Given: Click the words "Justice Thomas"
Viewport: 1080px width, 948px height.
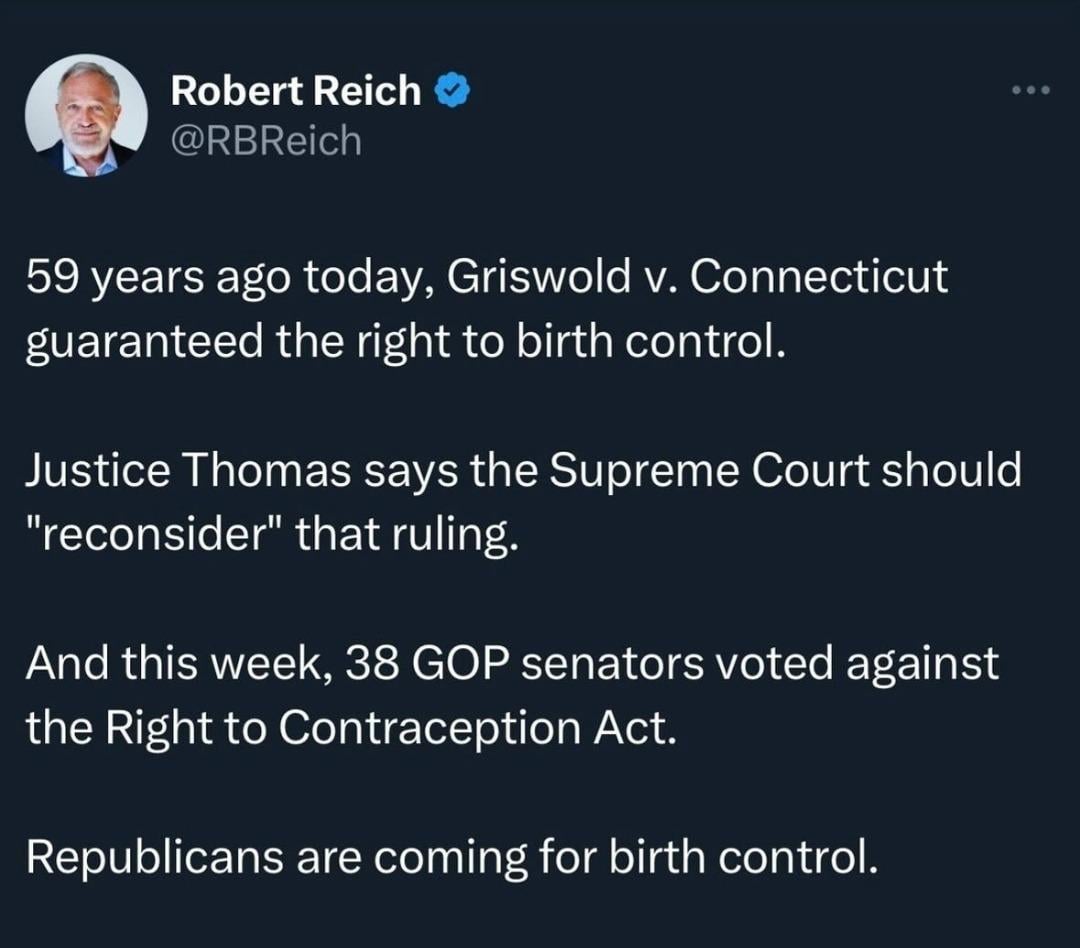Looking at the screenshot, I should click(x=188, y=471).
